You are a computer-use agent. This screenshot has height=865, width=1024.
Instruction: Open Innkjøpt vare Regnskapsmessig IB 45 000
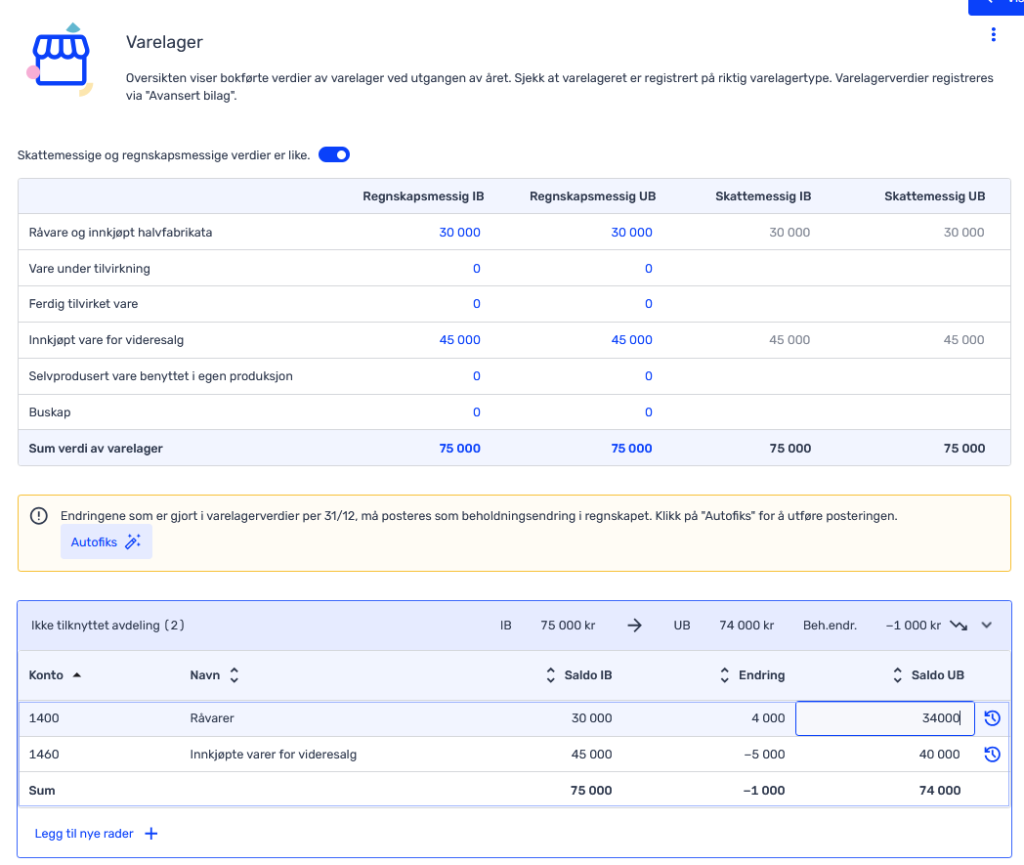point(459,339)
